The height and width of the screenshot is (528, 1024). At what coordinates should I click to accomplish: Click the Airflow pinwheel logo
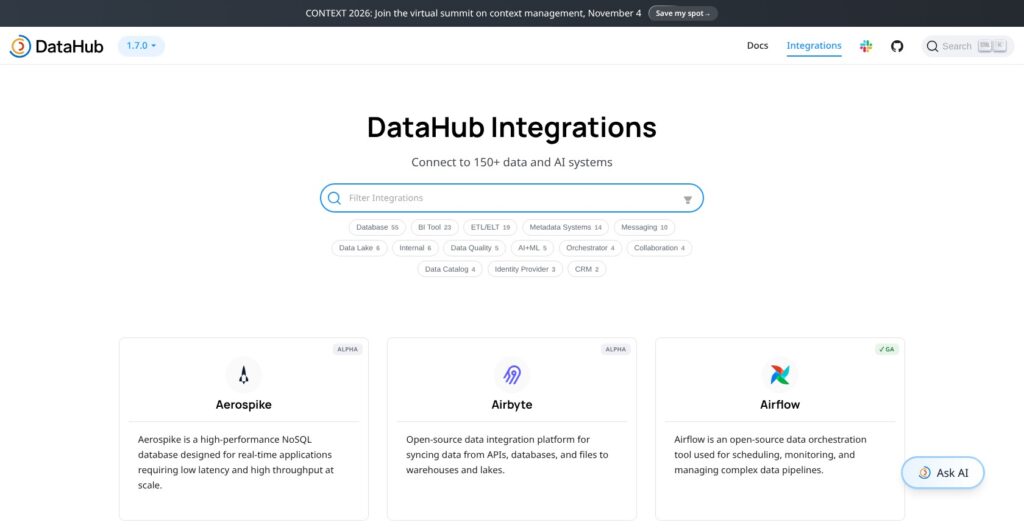(780, 374)
